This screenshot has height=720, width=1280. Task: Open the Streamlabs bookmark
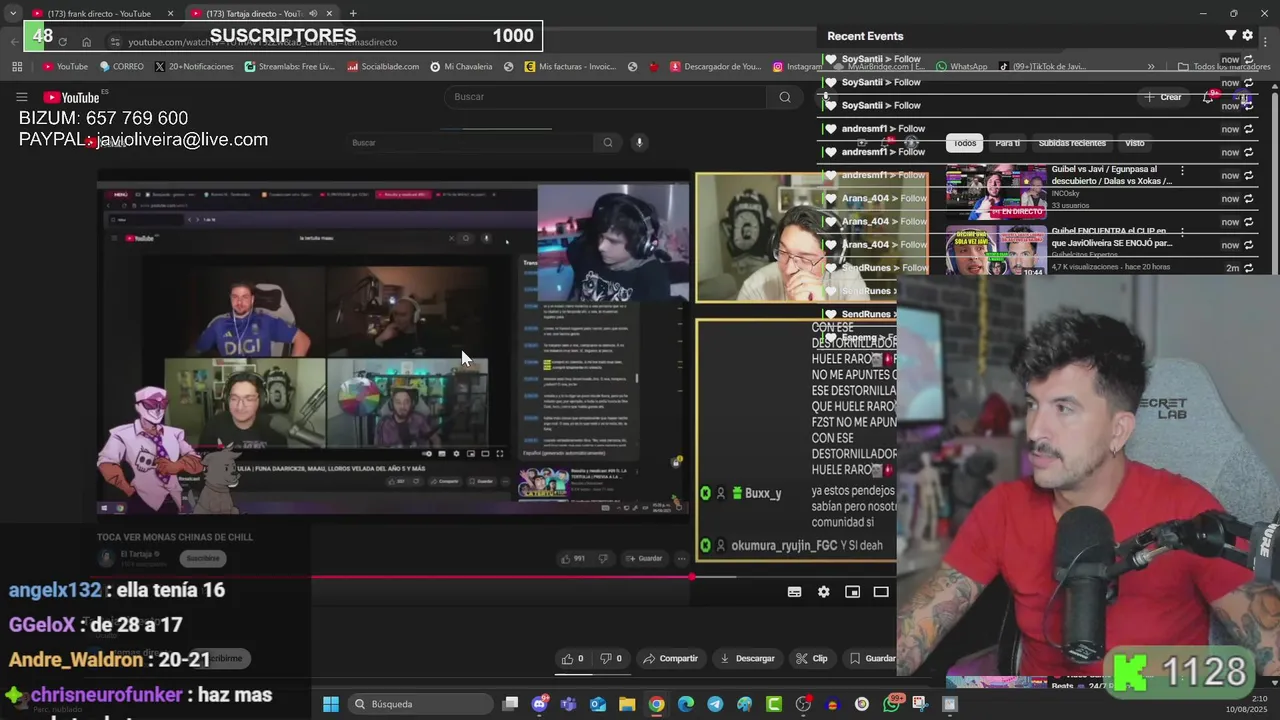[290, 67]
